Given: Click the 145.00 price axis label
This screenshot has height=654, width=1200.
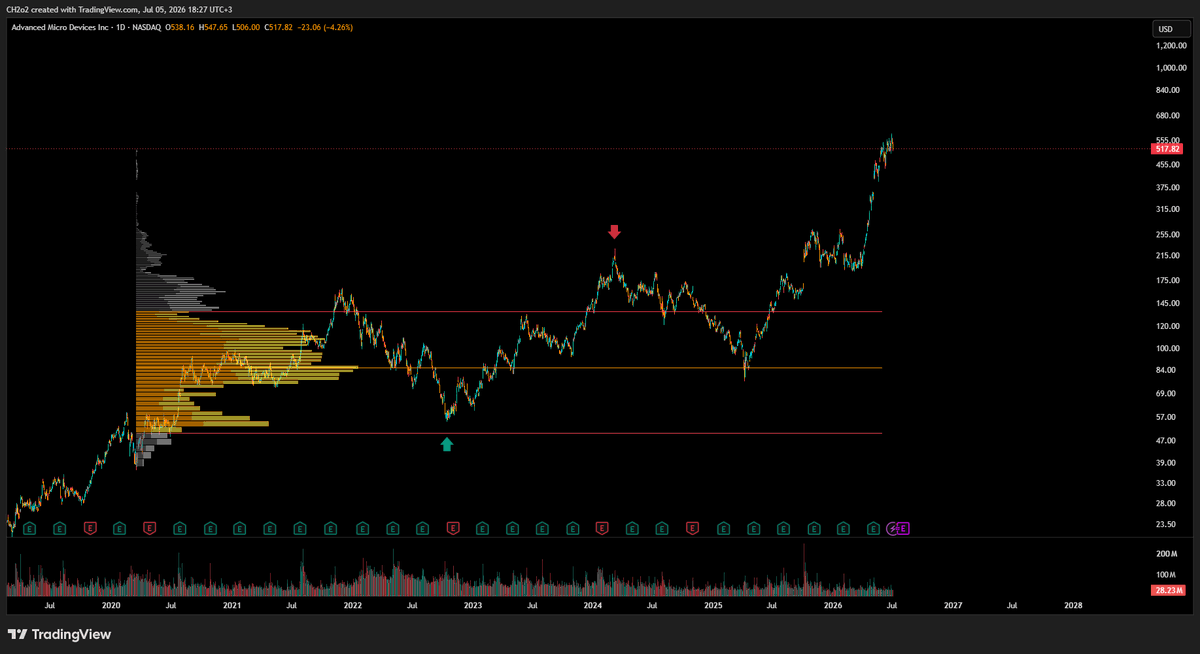Looking at the screenshot, I should pos(1168,303).
